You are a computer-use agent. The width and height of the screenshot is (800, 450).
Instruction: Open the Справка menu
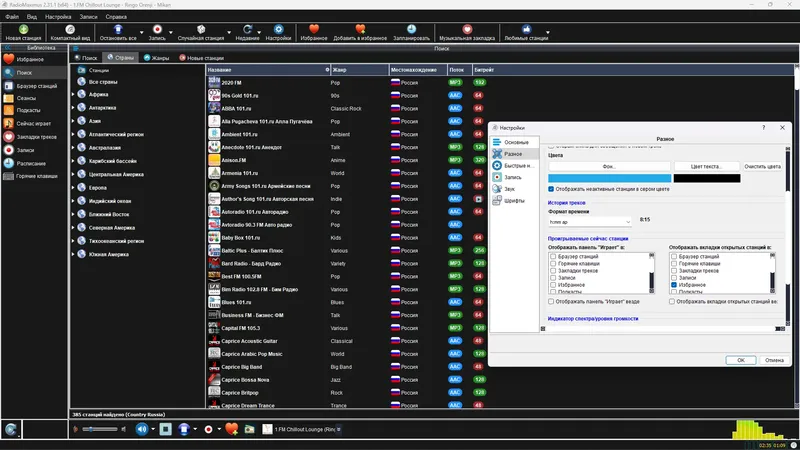click(x=116, y=17)
